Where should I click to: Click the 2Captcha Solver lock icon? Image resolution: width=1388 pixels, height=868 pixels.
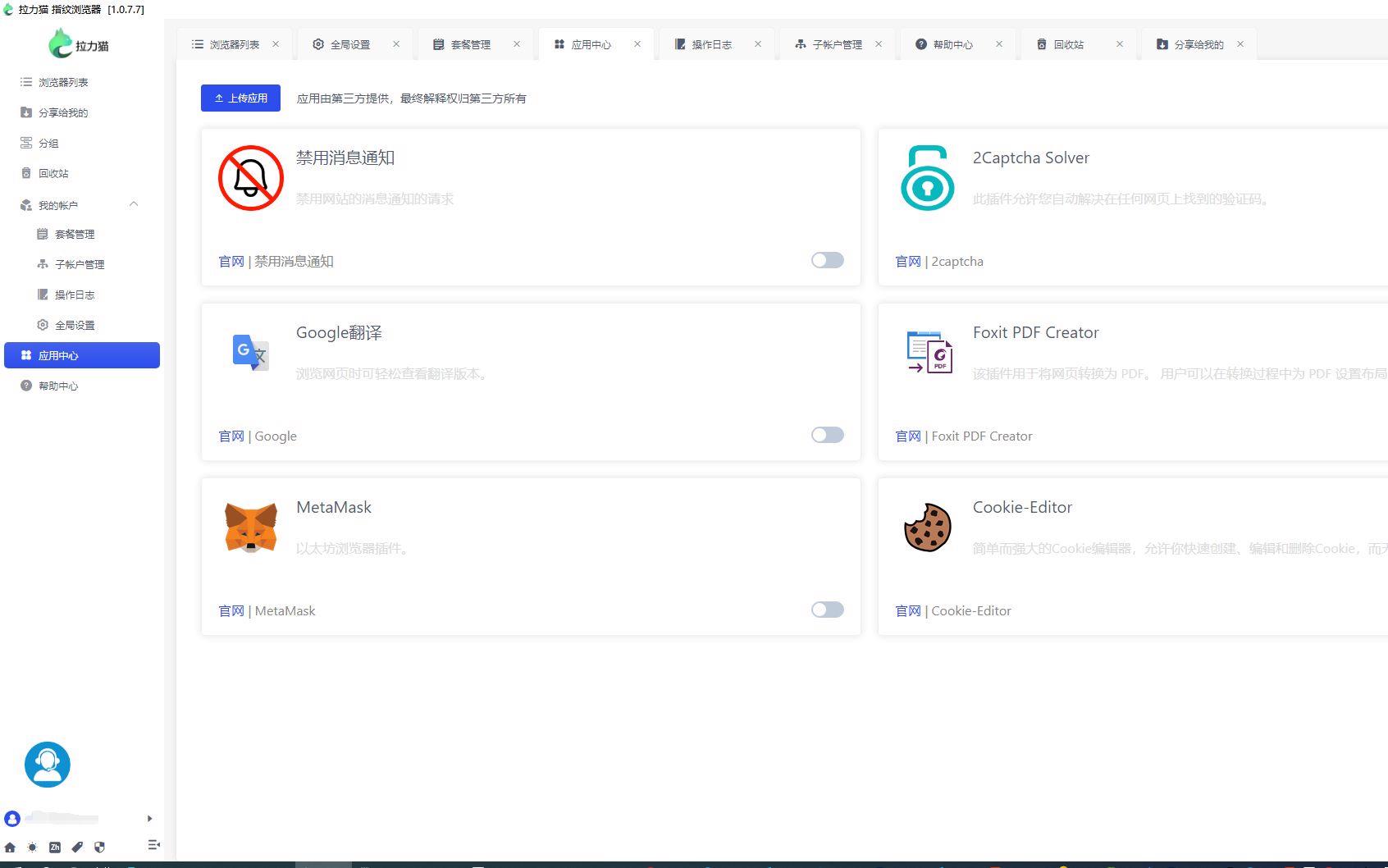click(x=928, y=178)
